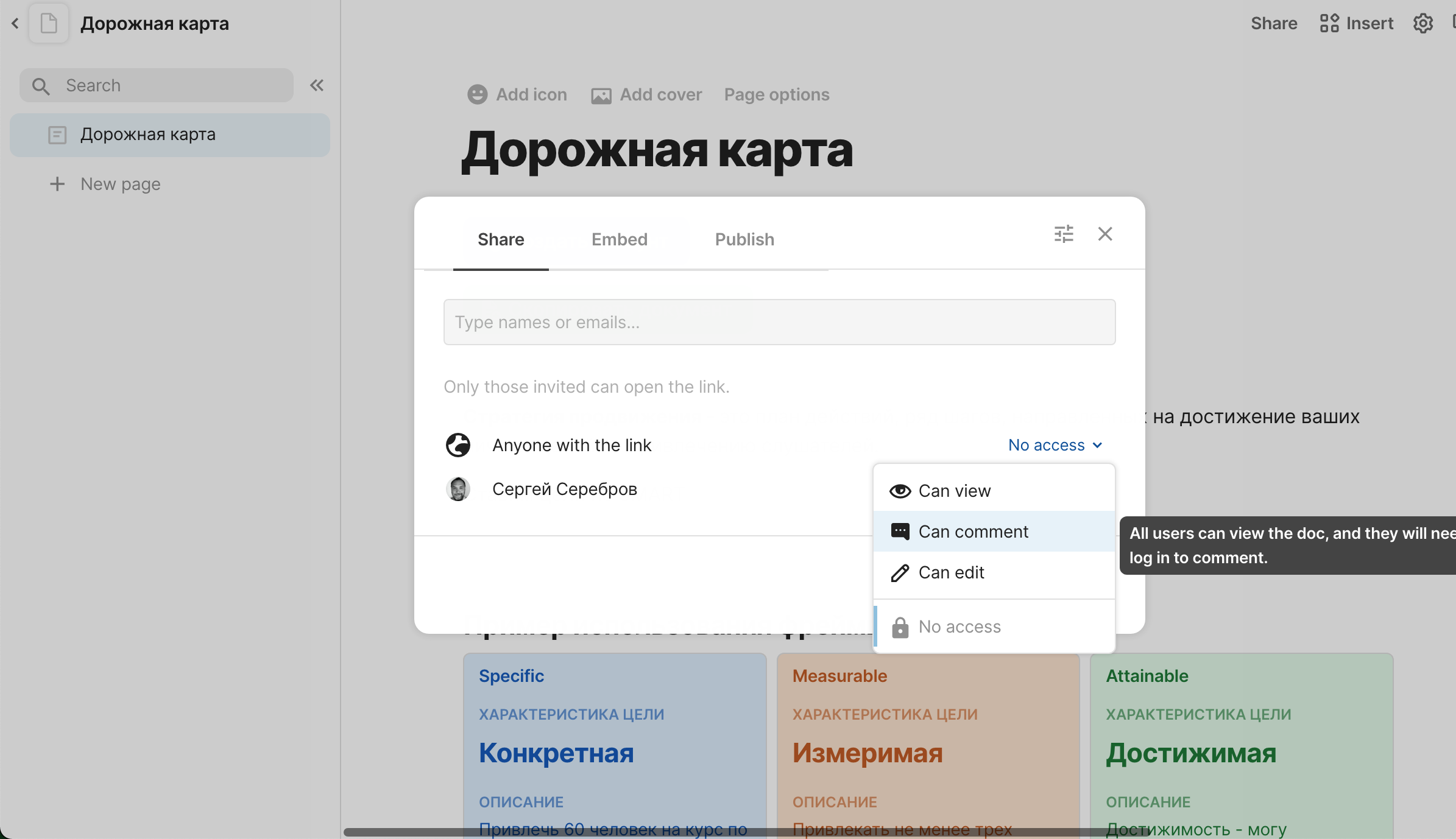Click in Type names or emails field
The image size is (1456, 839).
pos(779,322)
